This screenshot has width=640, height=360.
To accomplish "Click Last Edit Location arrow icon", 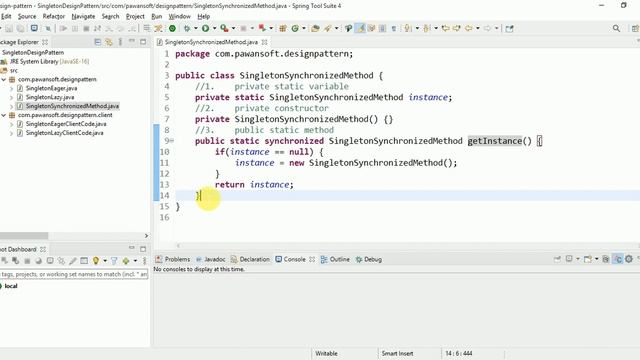I will click(x=445, y=28).
